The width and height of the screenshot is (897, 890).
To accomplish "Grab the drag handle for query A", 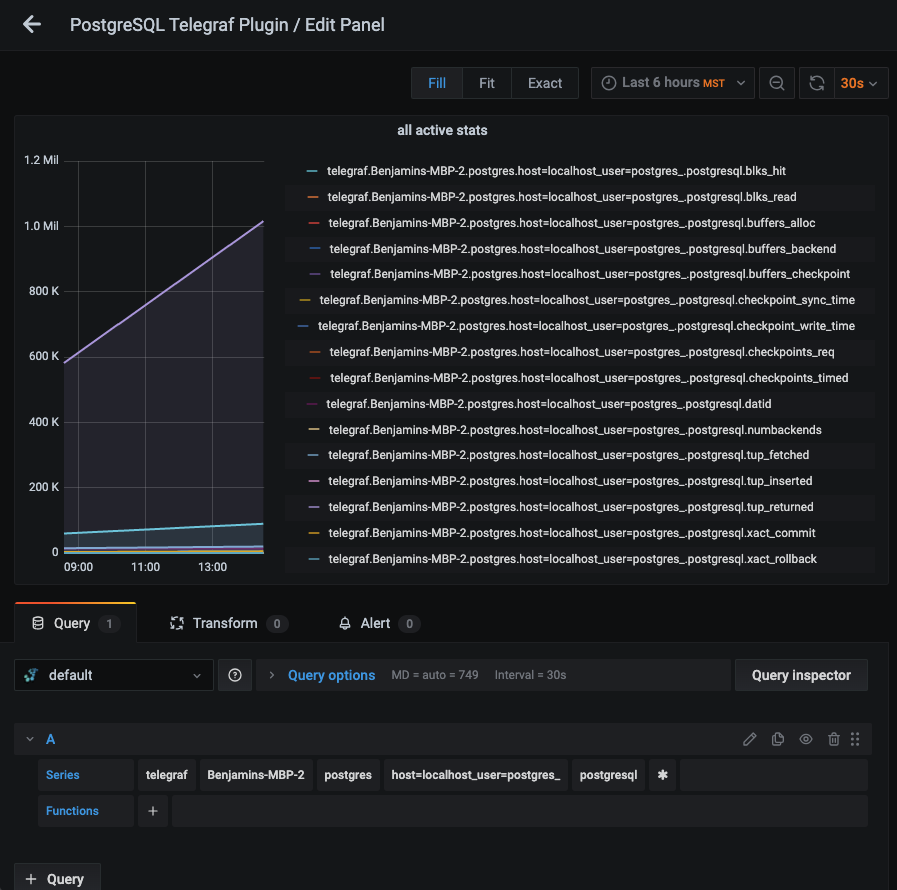I will (x=855, y=739).
